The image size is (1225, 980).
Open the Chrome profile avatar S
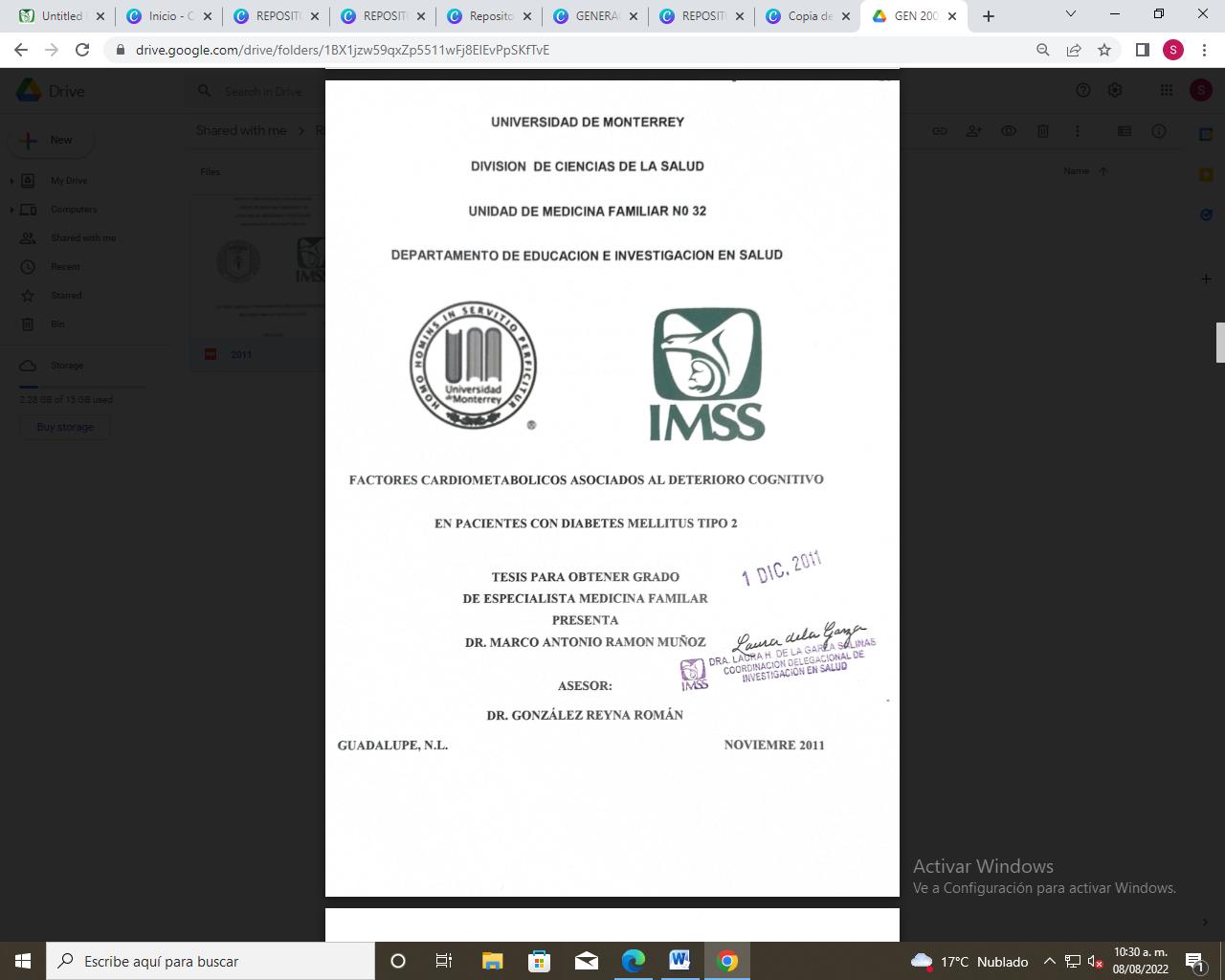tap(1173, 50)
